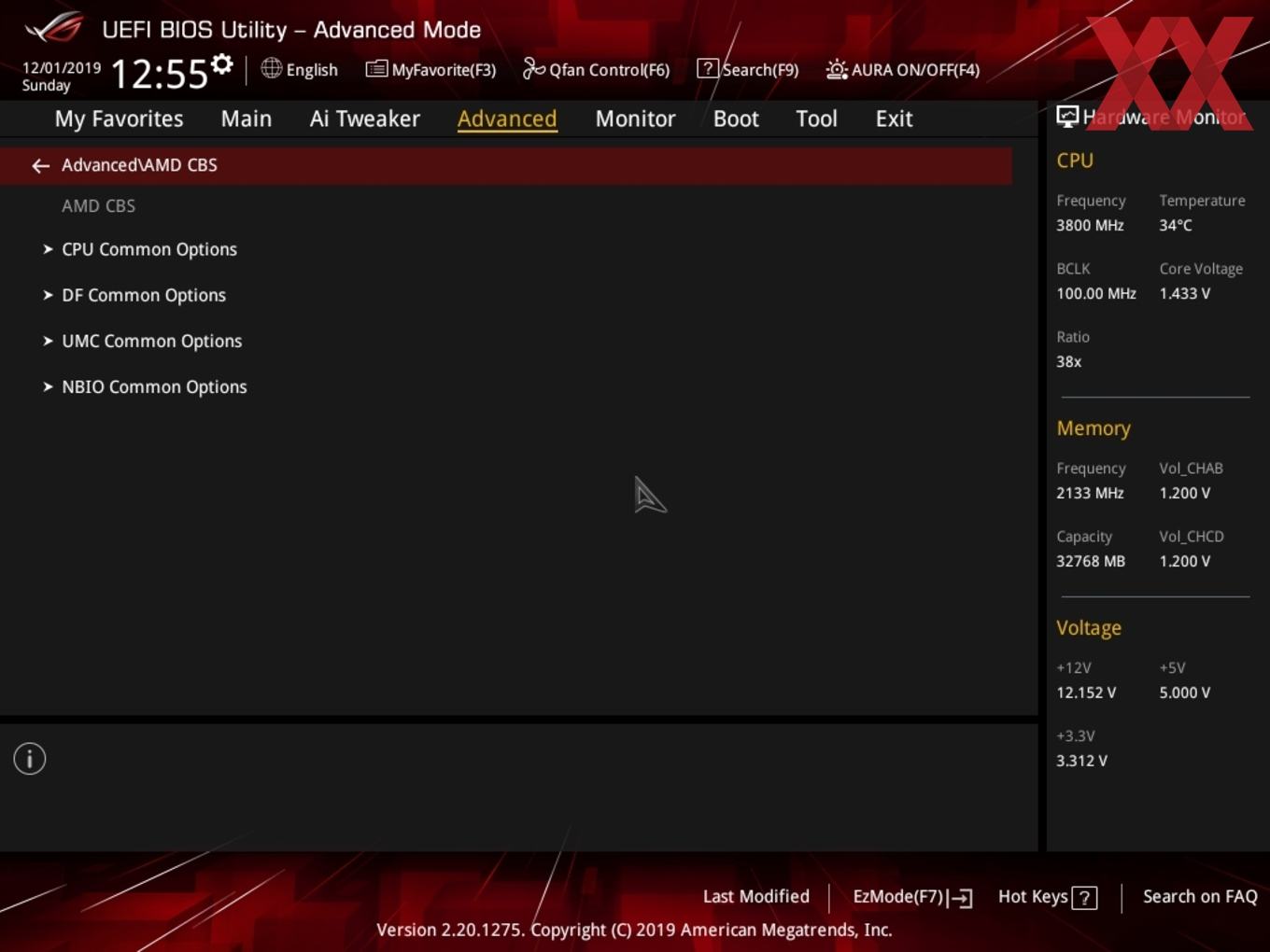Expand NBIO Common Options arrow
Screen dimensions: 1270x952
coord(48,386)
